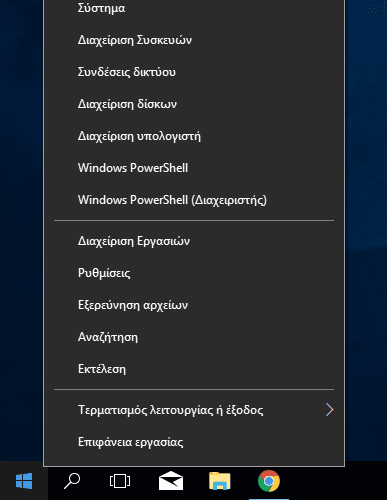Open the Task View icon
This screenshot has height=500, width=387.
coord(120,481)
